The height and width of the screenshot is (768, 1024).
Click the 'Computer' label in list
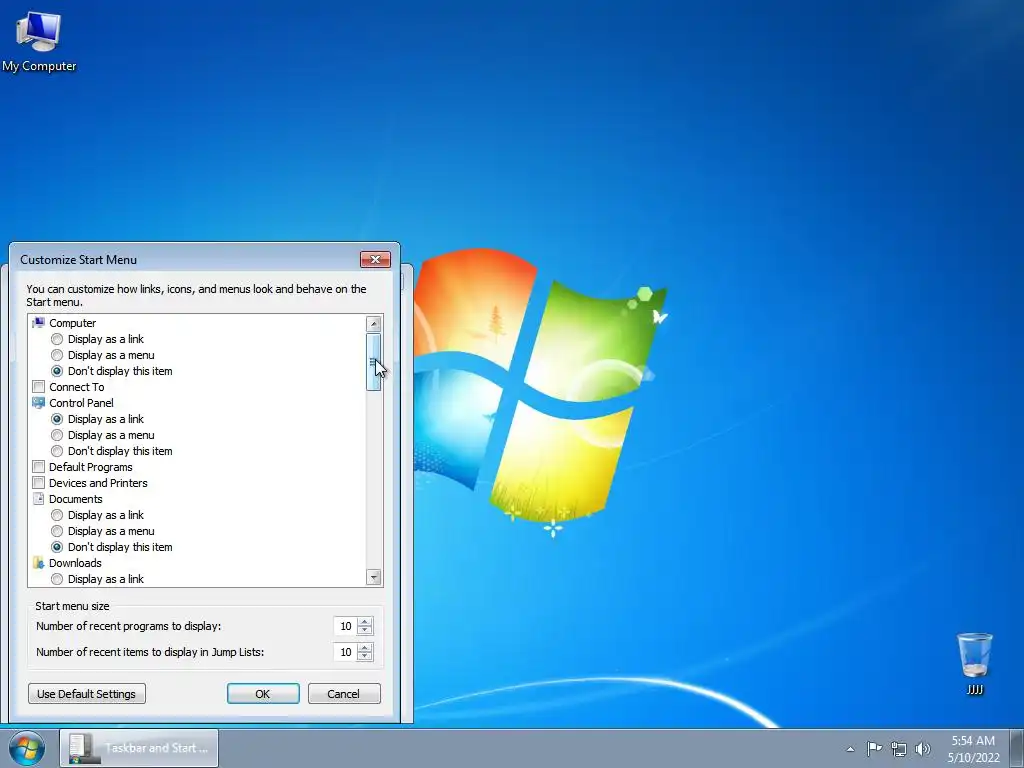[x=72, y=323]
